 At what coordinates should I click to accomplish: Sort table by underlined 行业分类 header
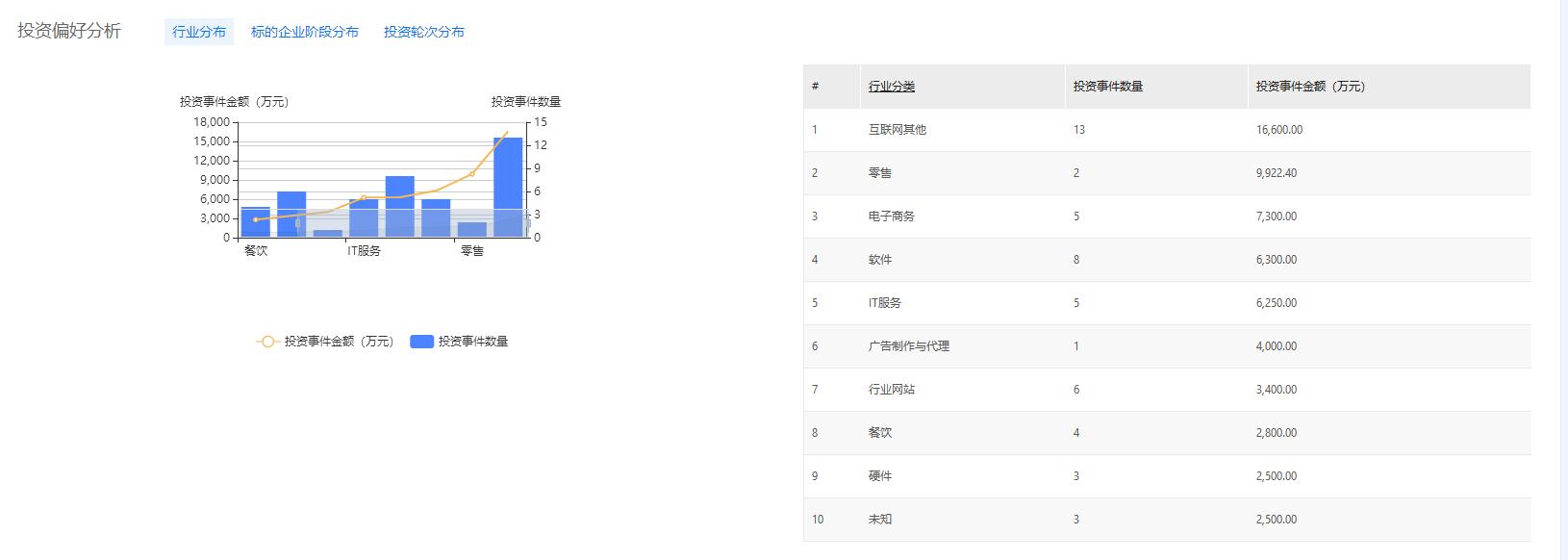pos(892,87)
